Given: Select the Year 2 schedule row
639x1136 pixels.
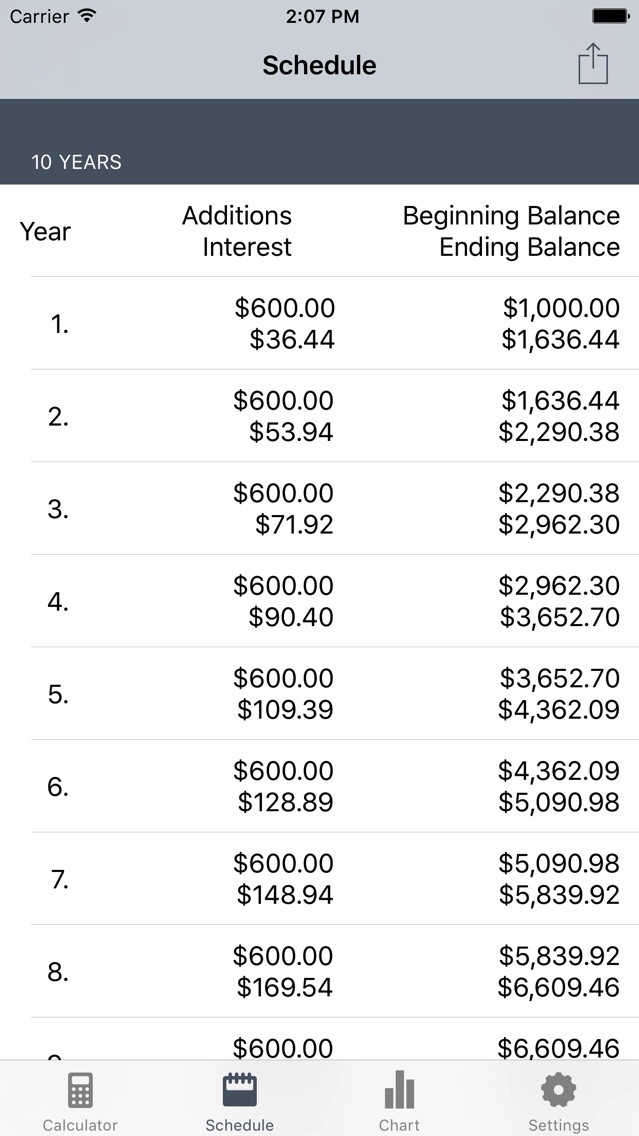Looking at the screenshot, I should (x=320, y=416).
